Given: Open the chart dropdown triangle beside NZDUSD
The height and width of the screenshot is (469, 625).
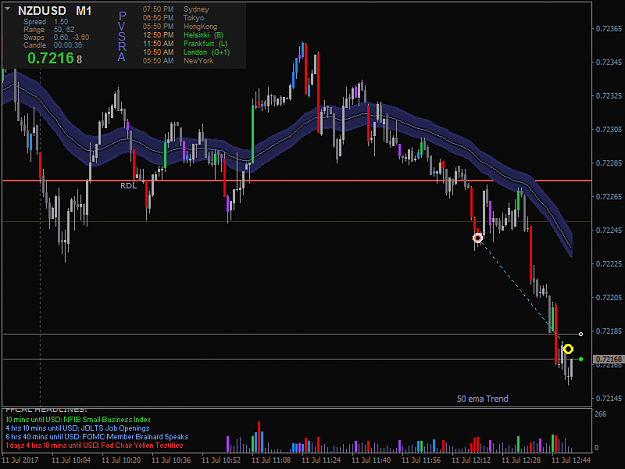Looking at the screenshot, I should click(7, 9).
